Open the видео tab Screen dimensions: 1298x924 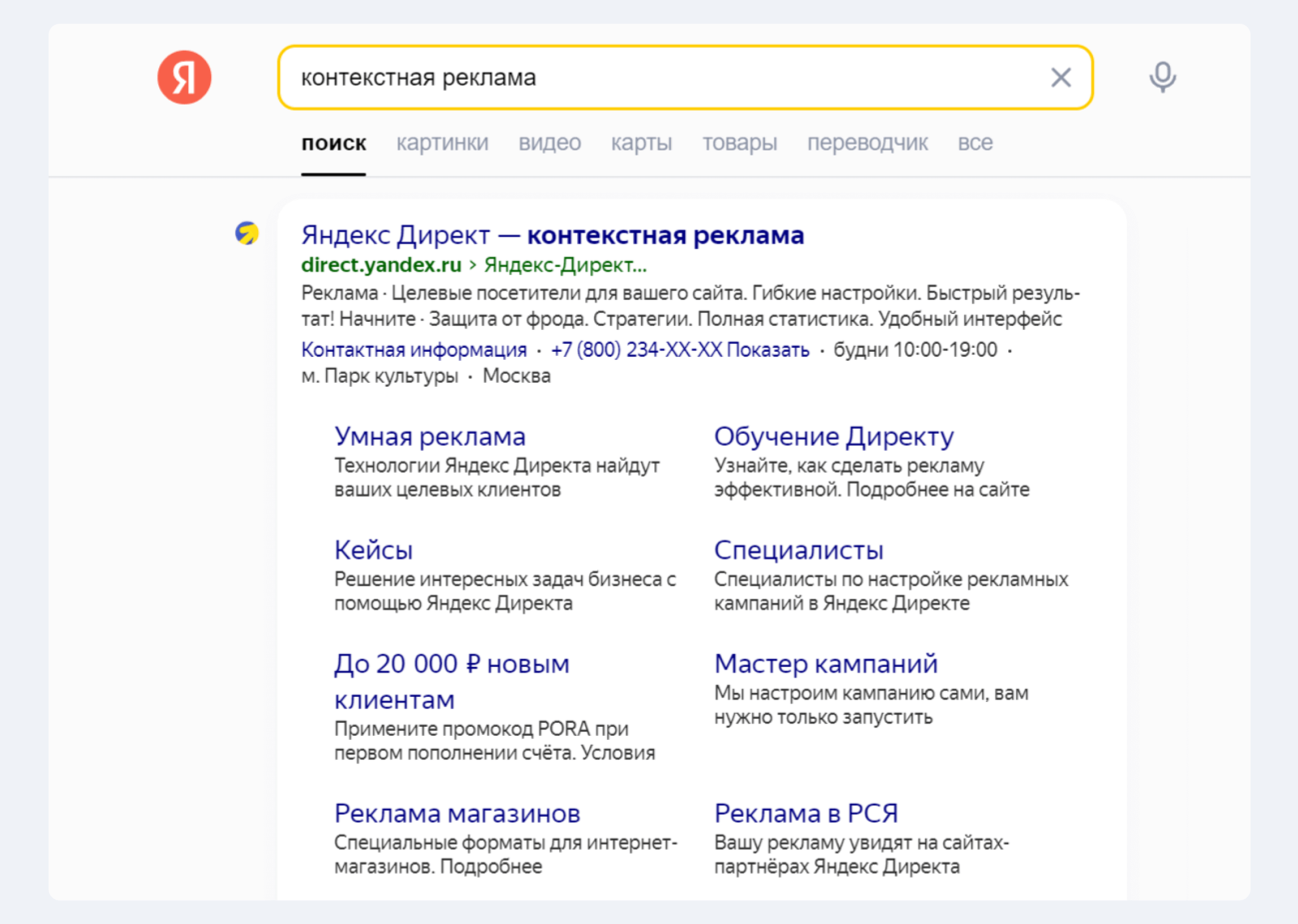click(x=549, y=143)
